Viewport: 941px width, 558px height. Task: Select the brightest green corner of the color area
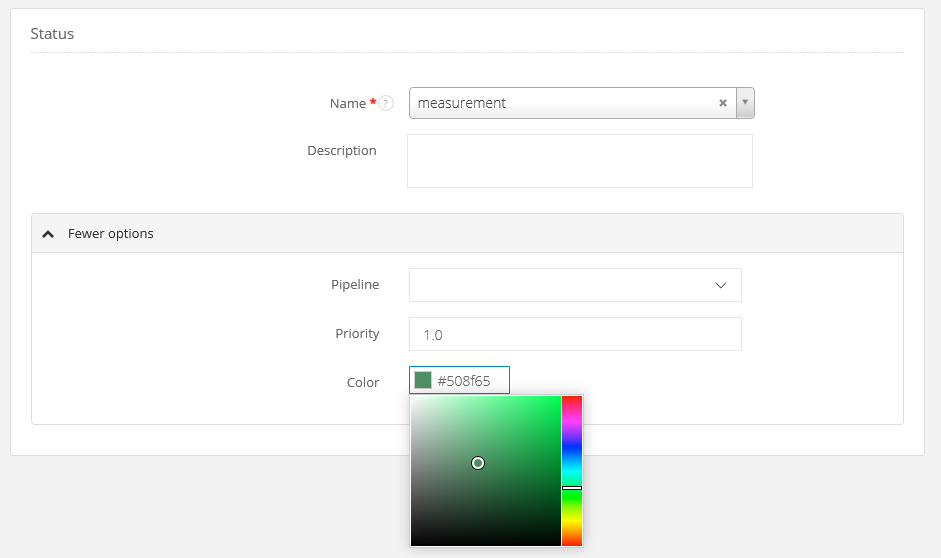click(x=558, y=398)
